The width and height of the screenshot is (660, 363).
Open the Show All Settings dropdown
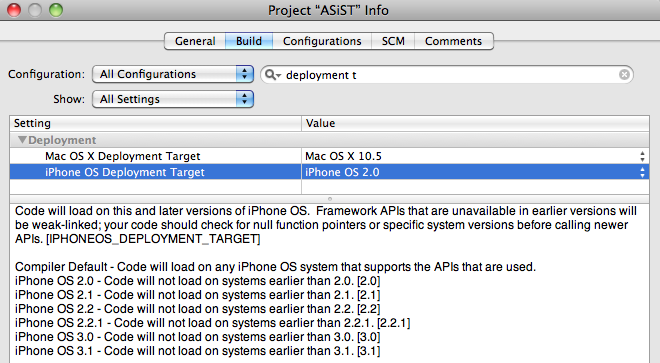click(173, 99)
